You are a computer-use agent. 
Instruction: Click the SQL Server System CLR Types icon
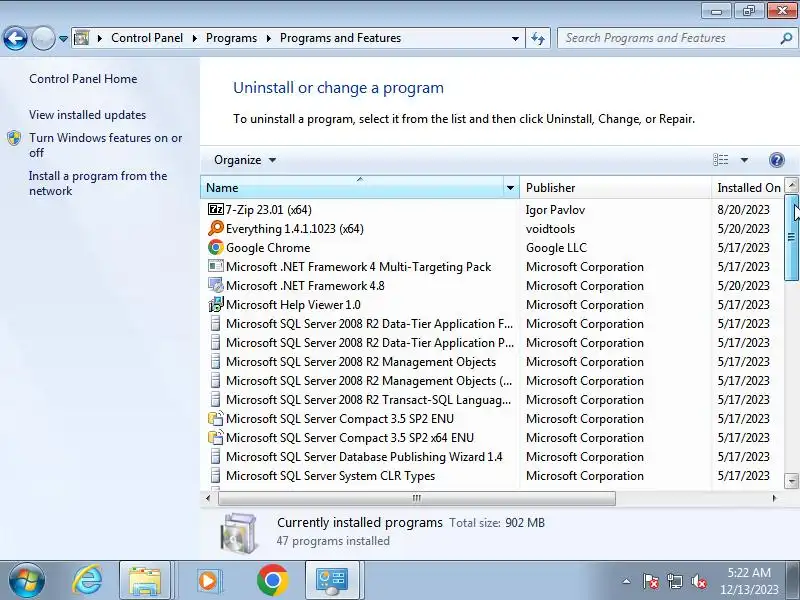point(216,476)
